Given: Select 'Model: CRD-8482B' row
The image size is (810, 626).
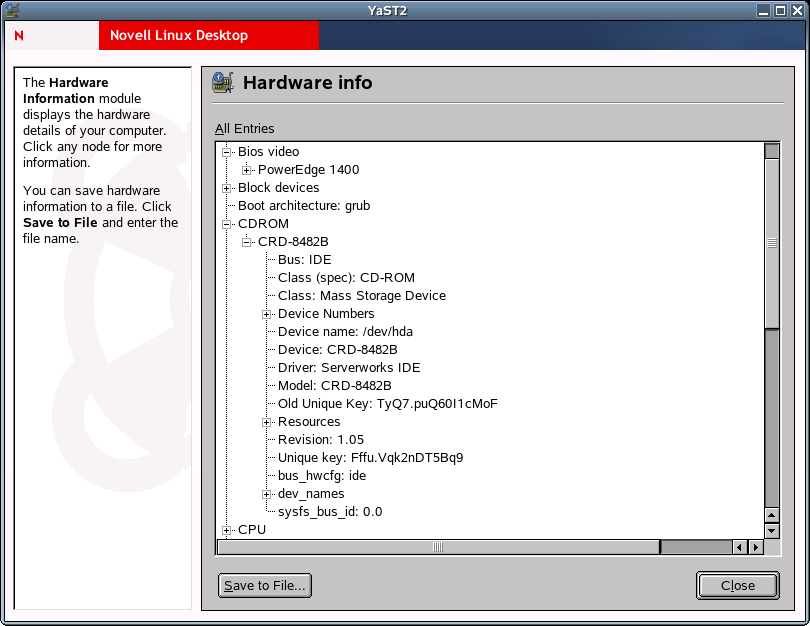Looking at the screenshot, I should pyautogui.click(x=334, y=386).
